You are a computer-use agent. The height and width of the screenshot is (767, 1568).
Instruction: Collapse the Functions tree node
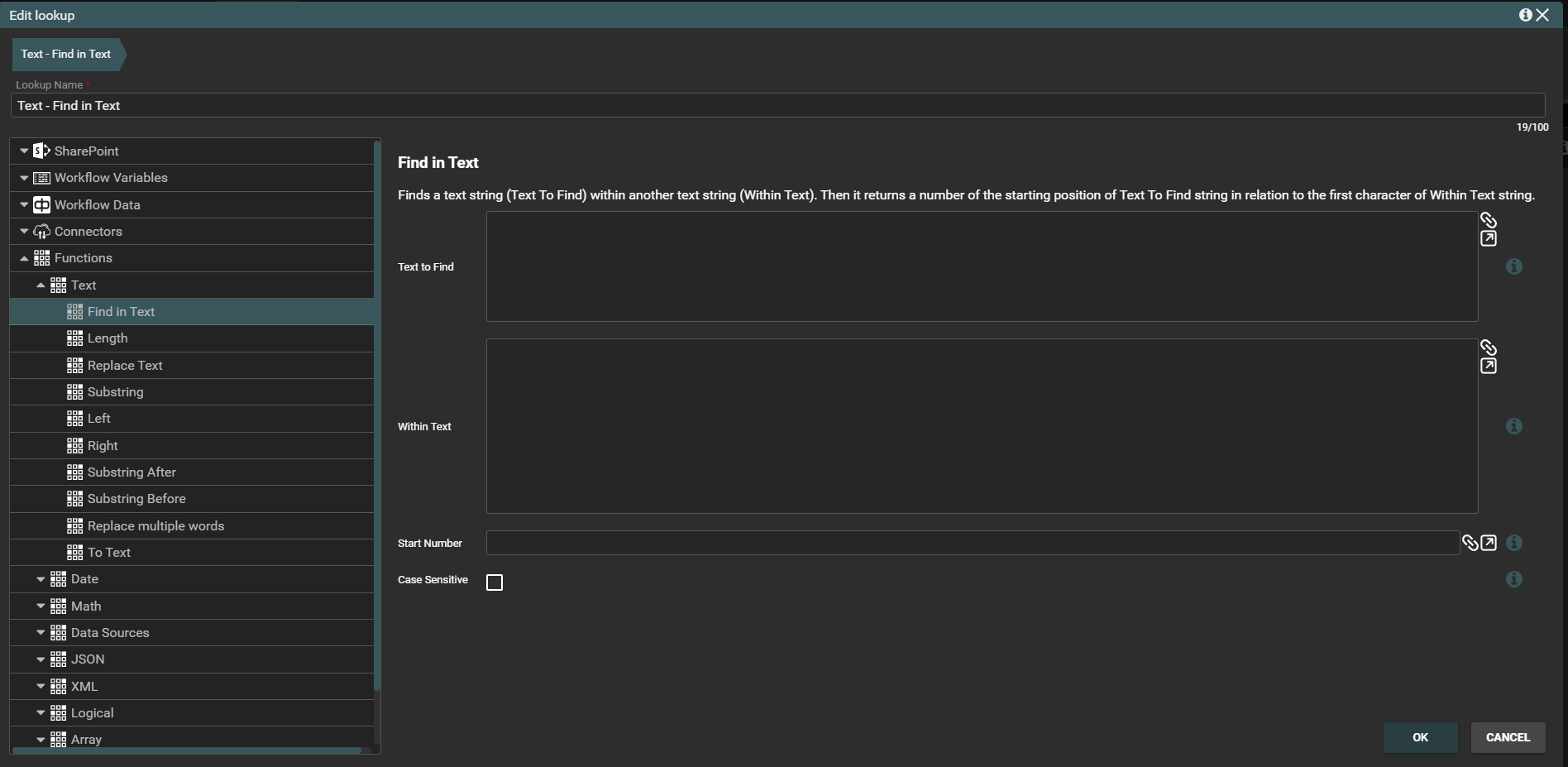pyautogui.click(x=24, y=258)
